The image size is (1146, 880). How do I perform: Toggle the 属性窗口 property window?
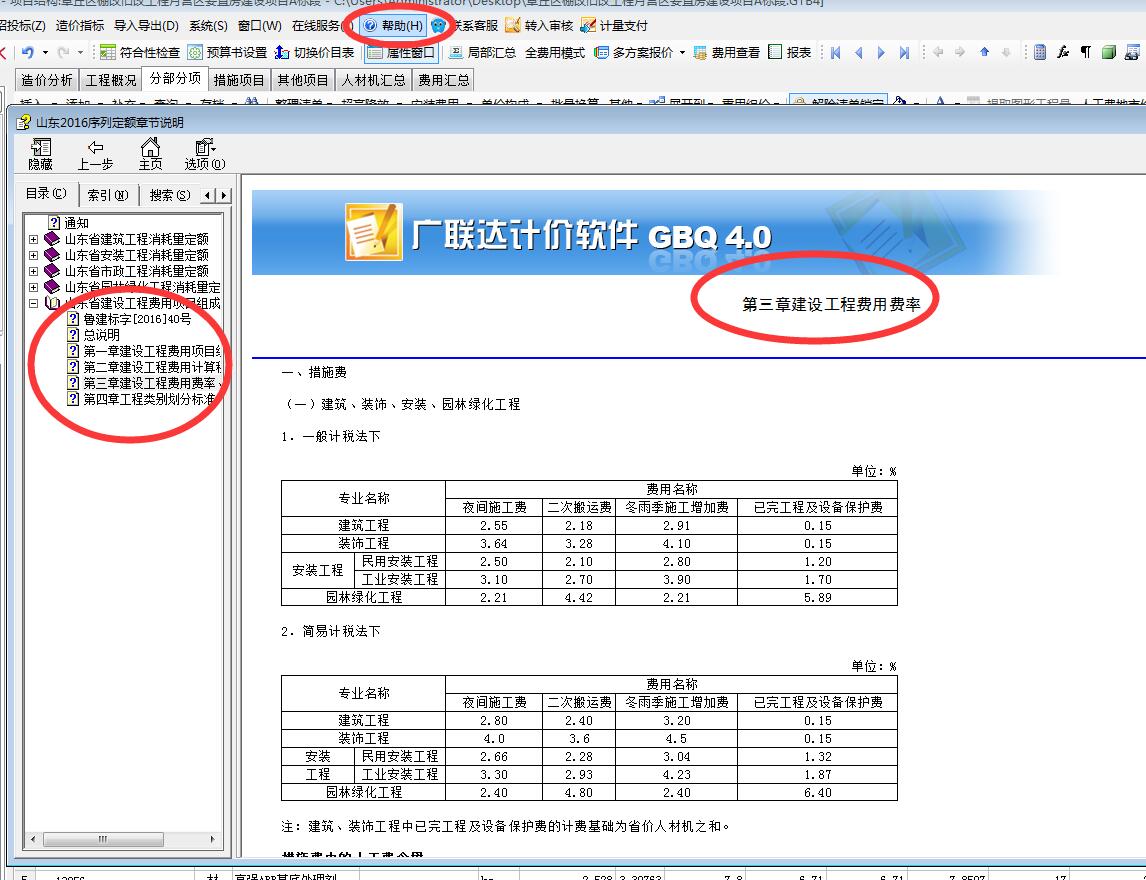click(401, 53)
